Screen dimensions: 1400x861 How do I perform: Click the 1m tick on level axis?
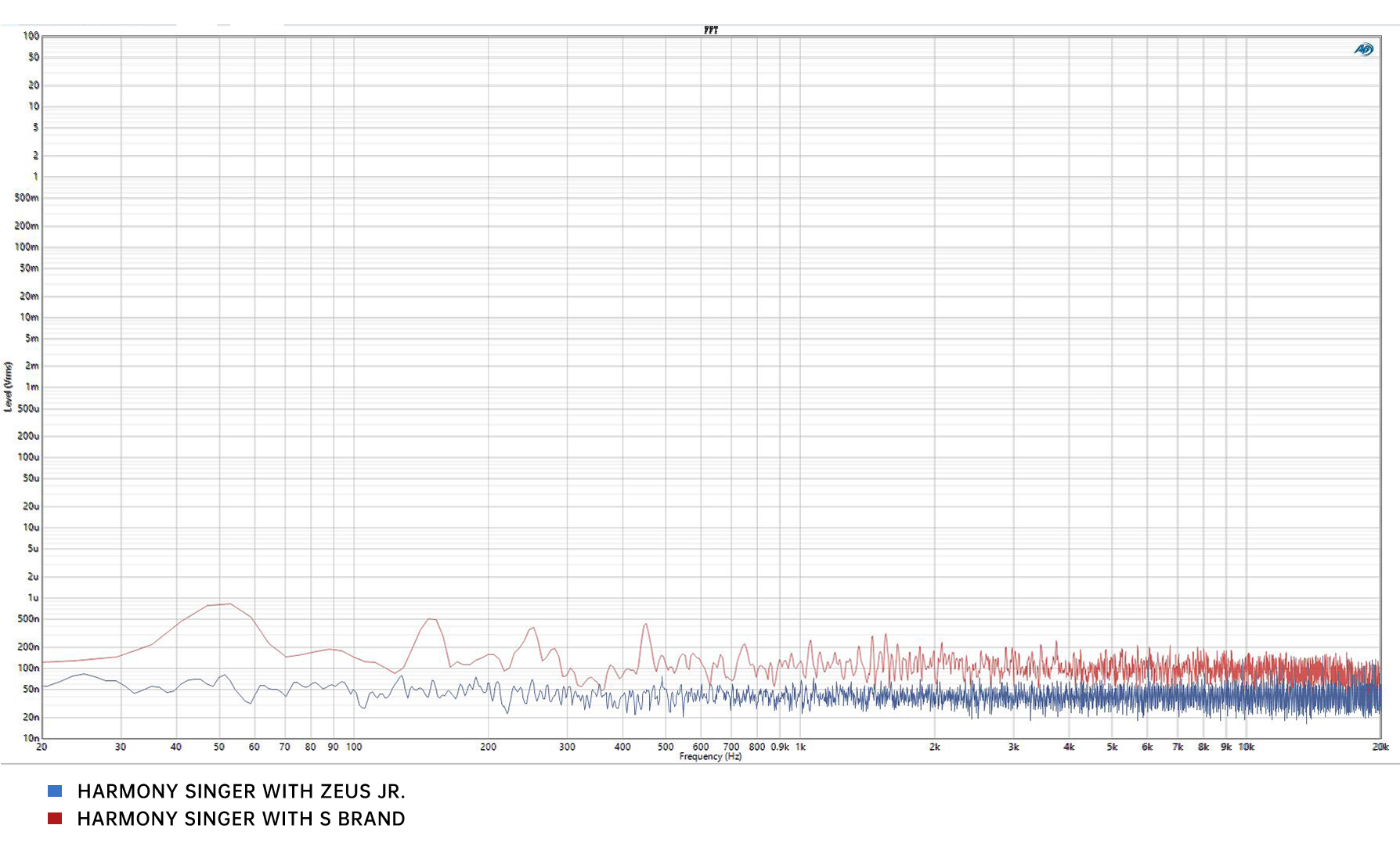[x=32, y=387]
